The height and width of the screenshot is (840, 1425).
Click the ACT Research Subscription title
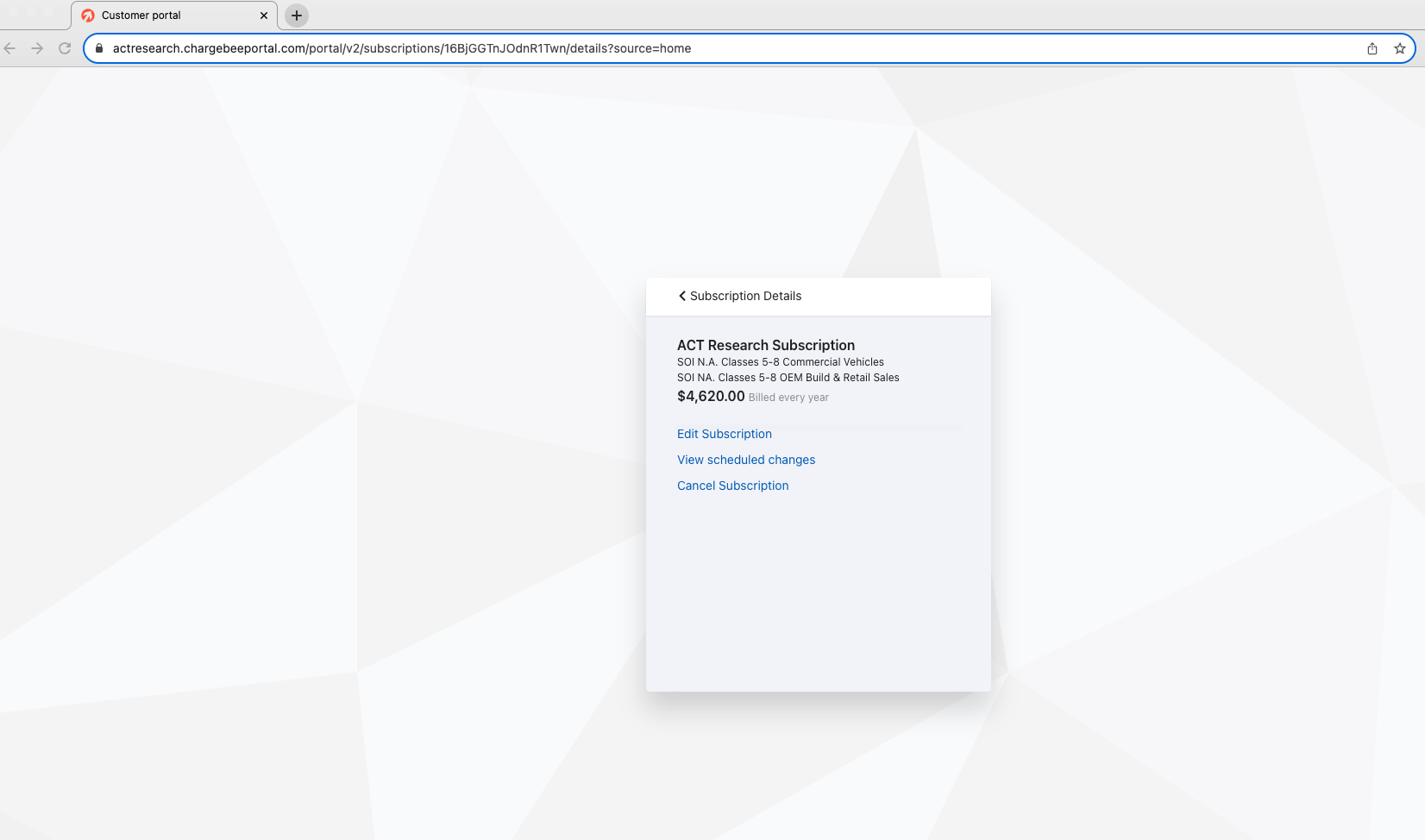point(766,345)
